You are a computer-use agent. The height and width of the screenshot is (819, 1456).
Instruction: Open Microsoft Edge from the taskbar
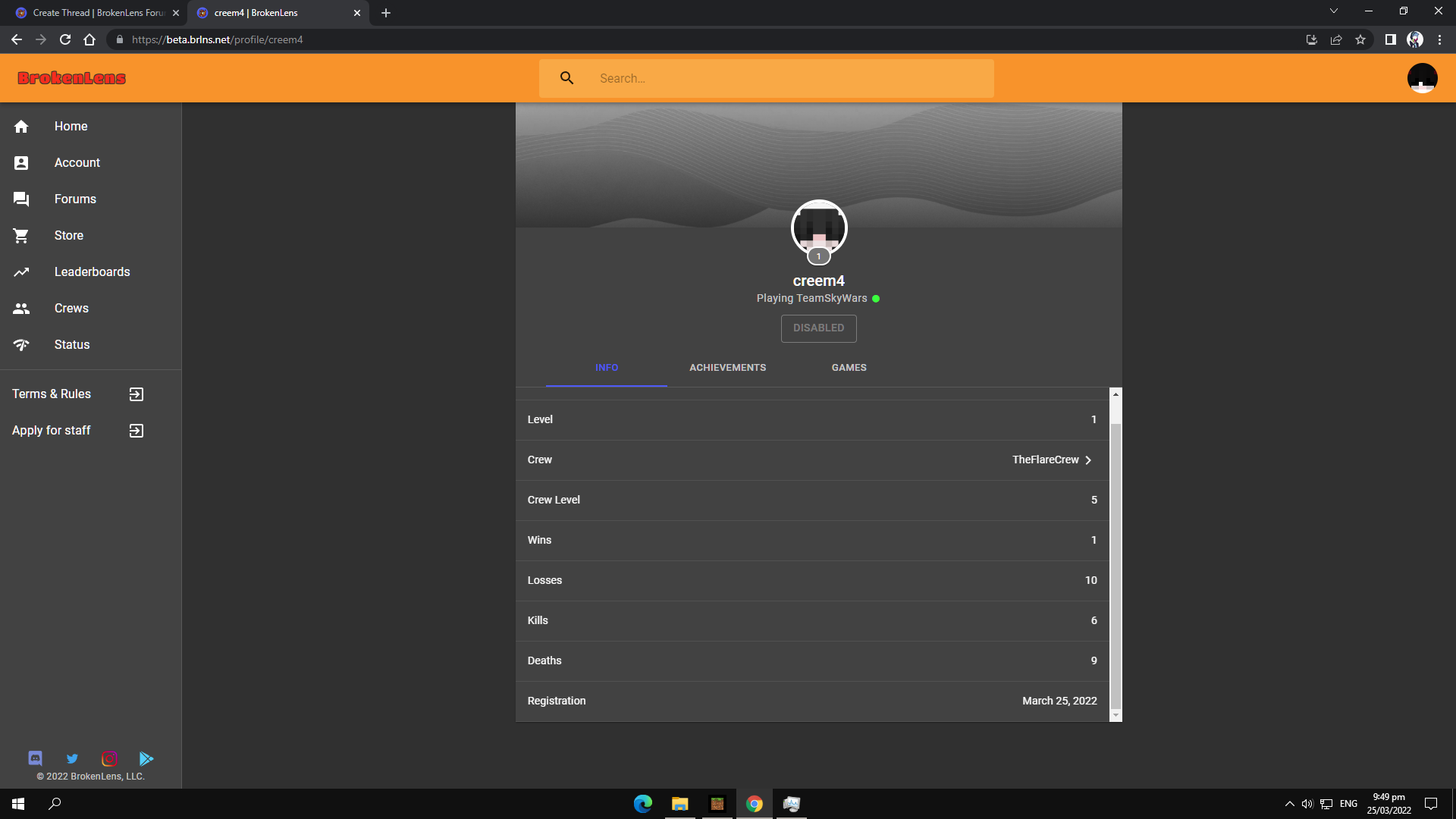coord(642,804)
